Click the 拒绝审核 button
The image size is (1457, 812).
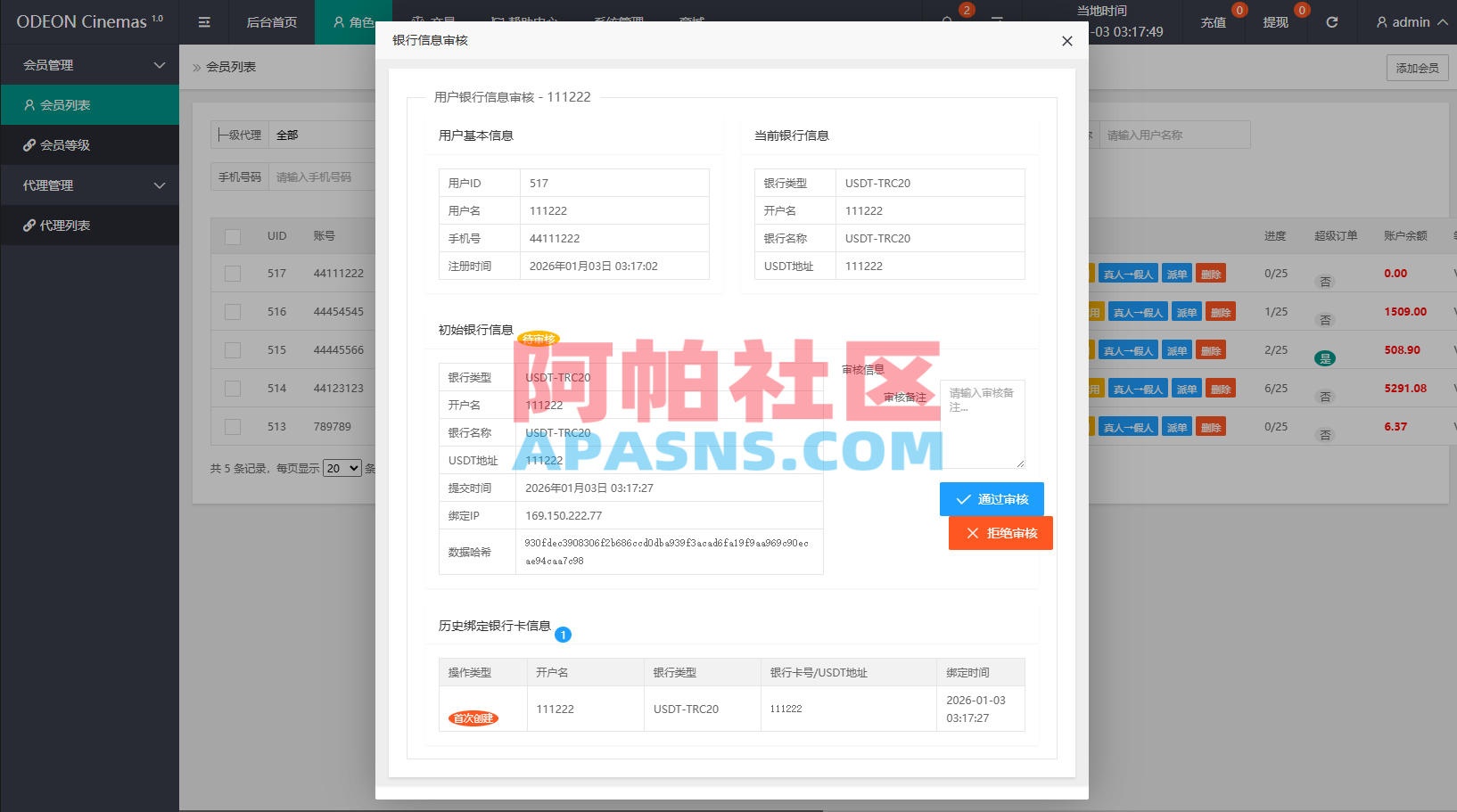click(x=1000, y=533)
